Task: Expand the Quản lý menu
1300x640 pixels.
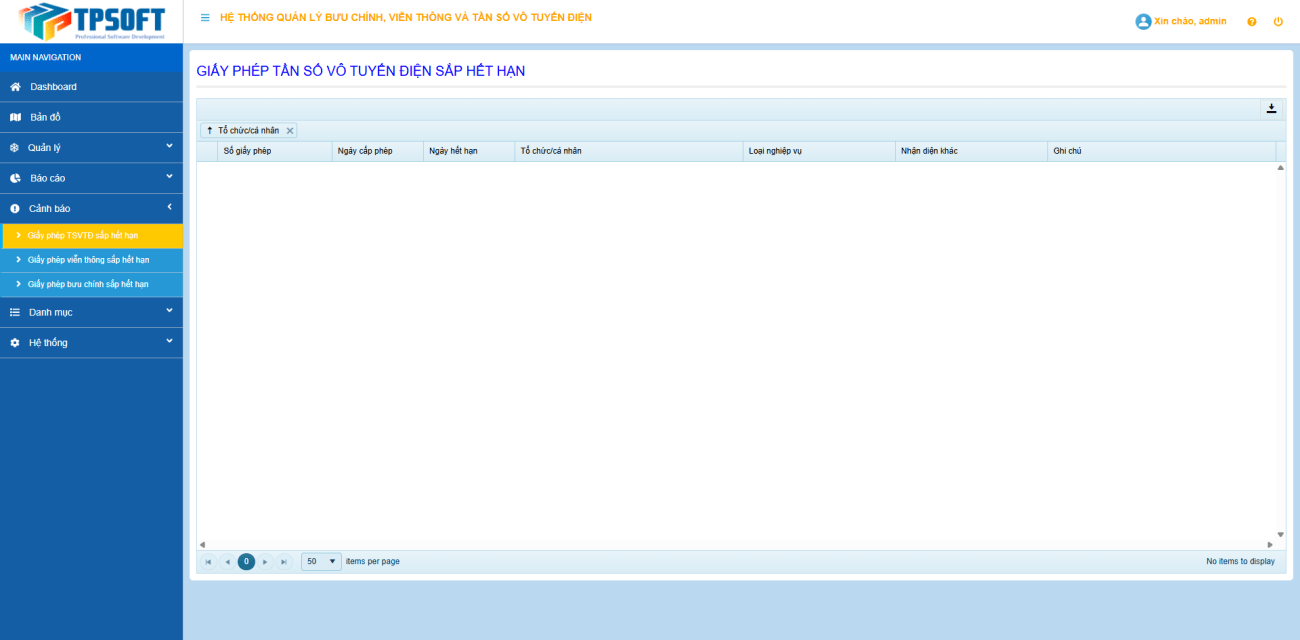Action: (91, 148)
